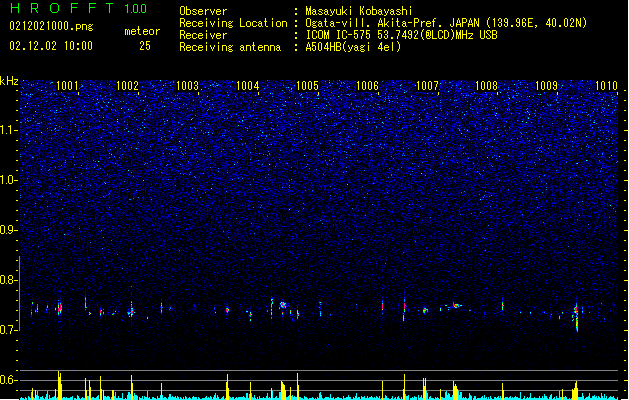This screenshot has height=400, width=629.
Task: Click the meteor echo cluster after 1004
Action: pos(283,305)
